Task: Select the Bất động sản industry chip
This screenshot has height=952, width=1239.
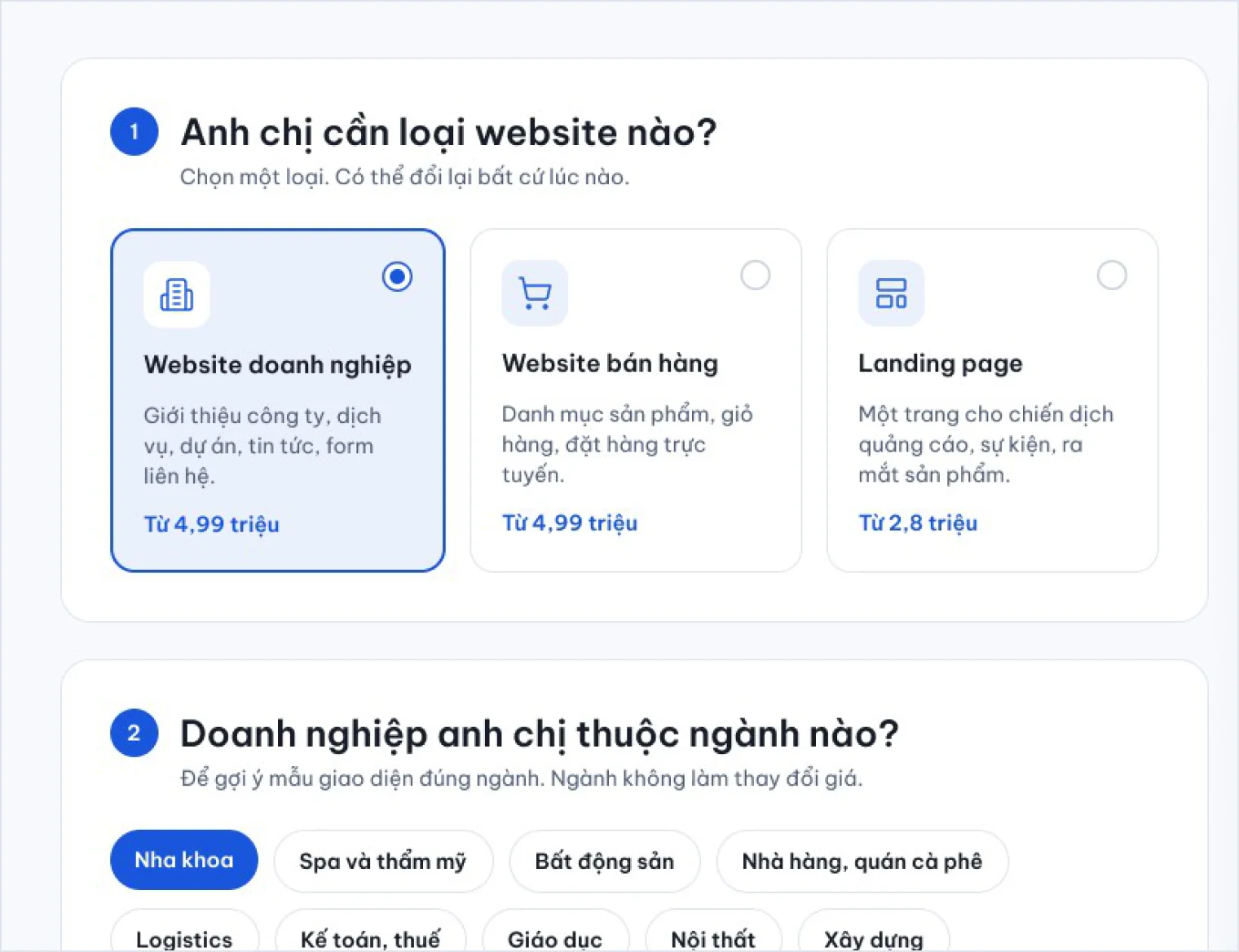Action: pyautogui.click(x=605, y=862)
